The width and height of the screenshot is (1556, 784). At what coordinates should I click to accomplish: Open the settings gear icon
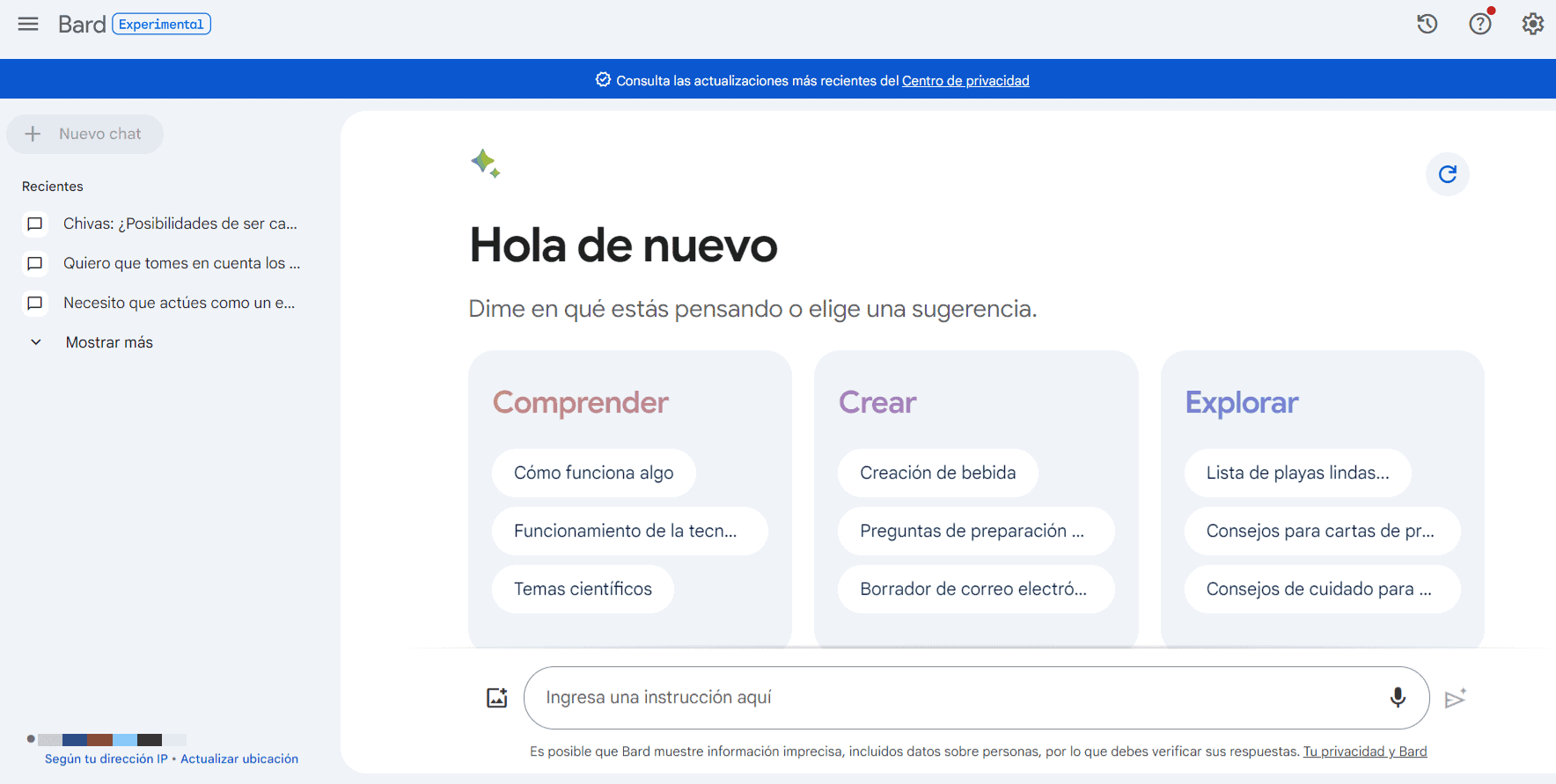pos(1533,24)
